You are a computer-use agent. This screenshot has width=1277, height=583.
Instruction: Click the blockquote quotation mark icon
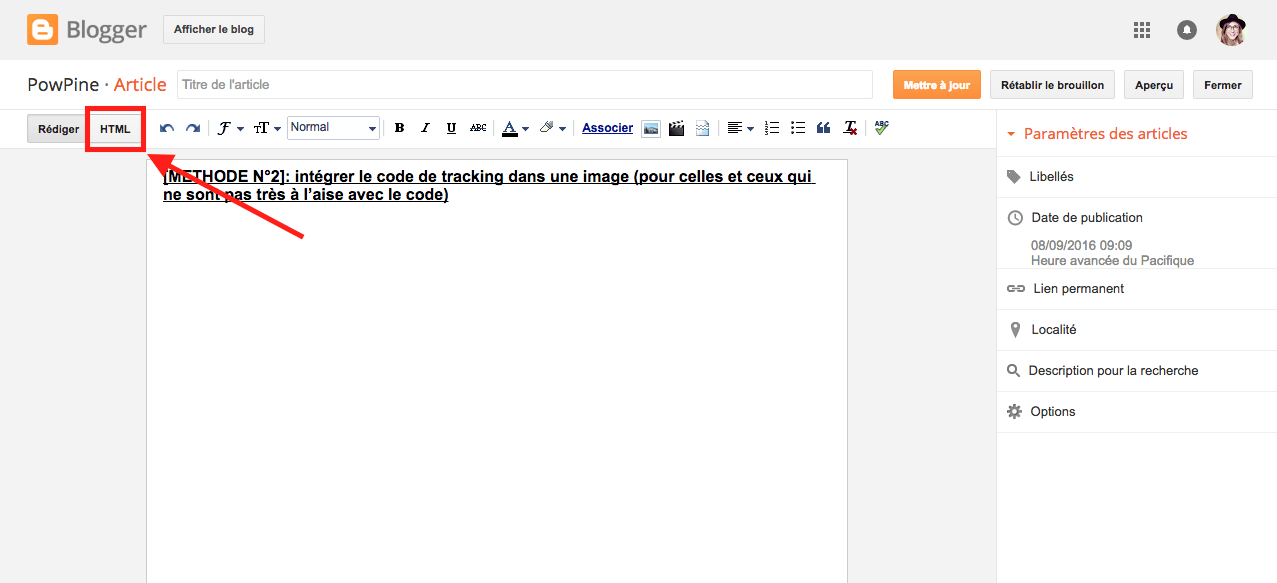point(824,128)
